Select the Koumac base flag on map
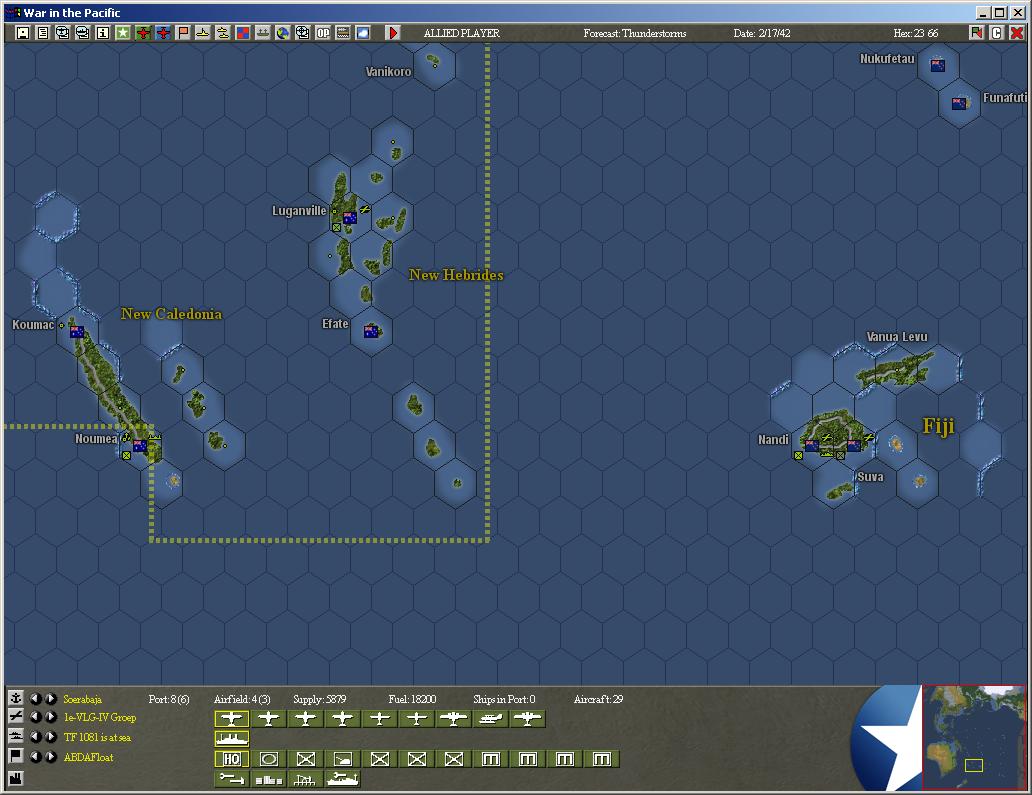This screenshot has height=795, width=1032. coord(77,332)
